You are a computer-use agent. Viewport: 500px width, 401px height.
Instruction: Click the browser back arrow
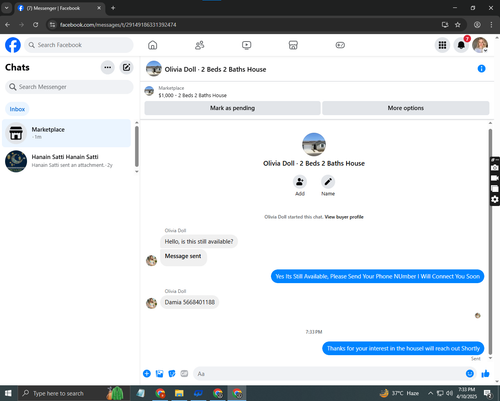[7, 25]
